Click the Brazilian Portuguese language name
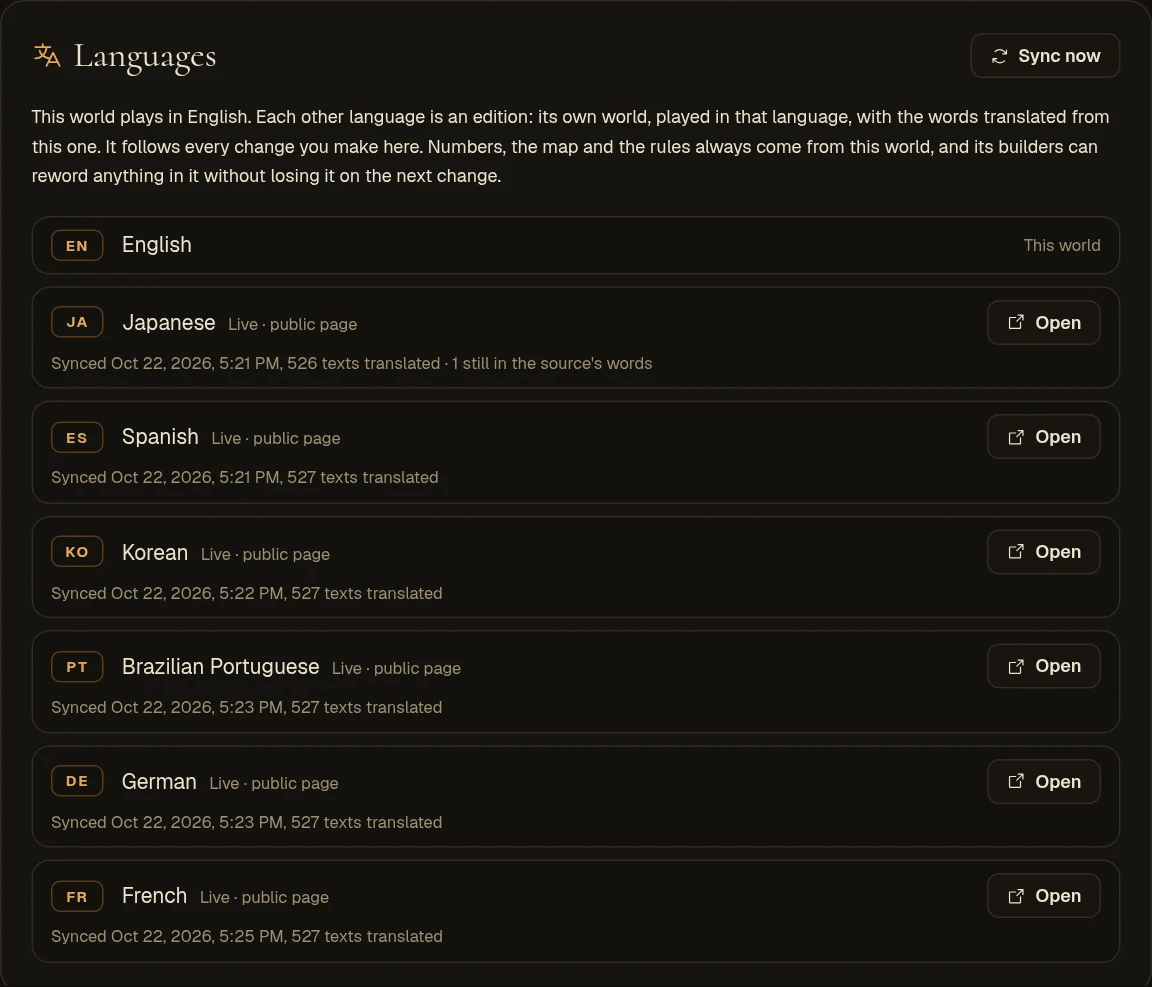This screenshot has width=1152, height=987. [x=220, y=667]
